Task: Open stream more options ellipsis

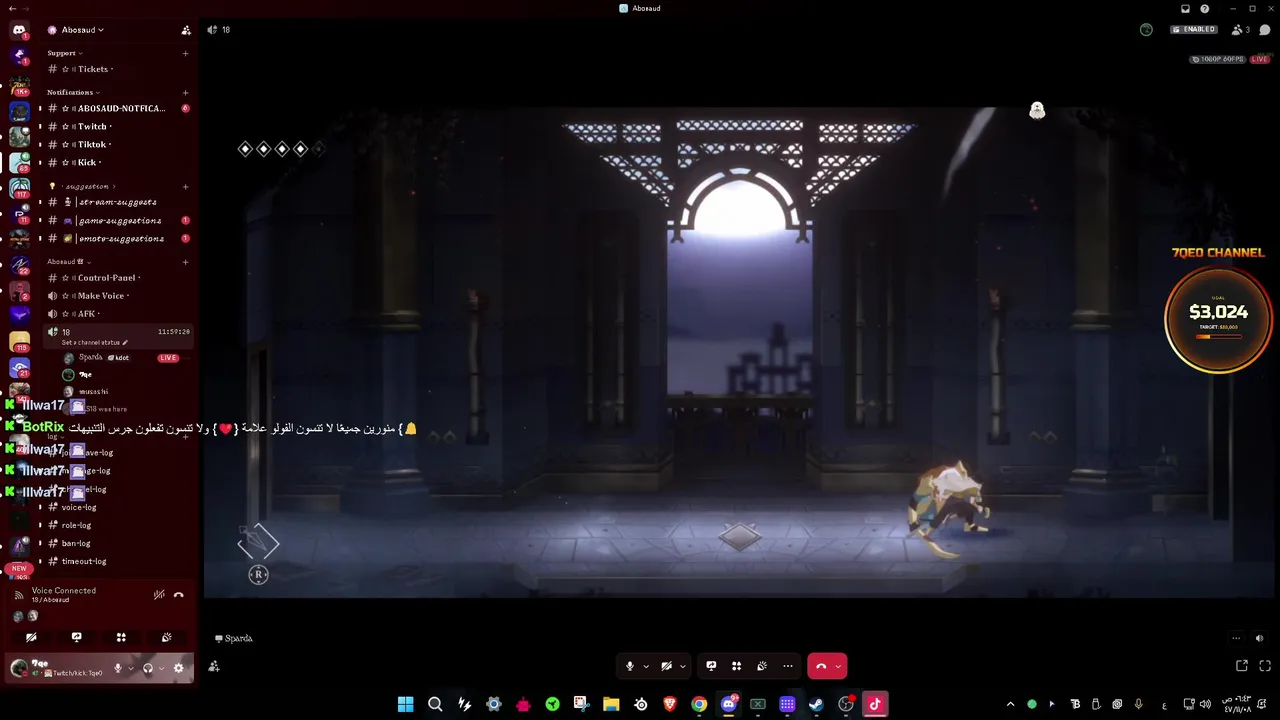Action: [1236, 638]
